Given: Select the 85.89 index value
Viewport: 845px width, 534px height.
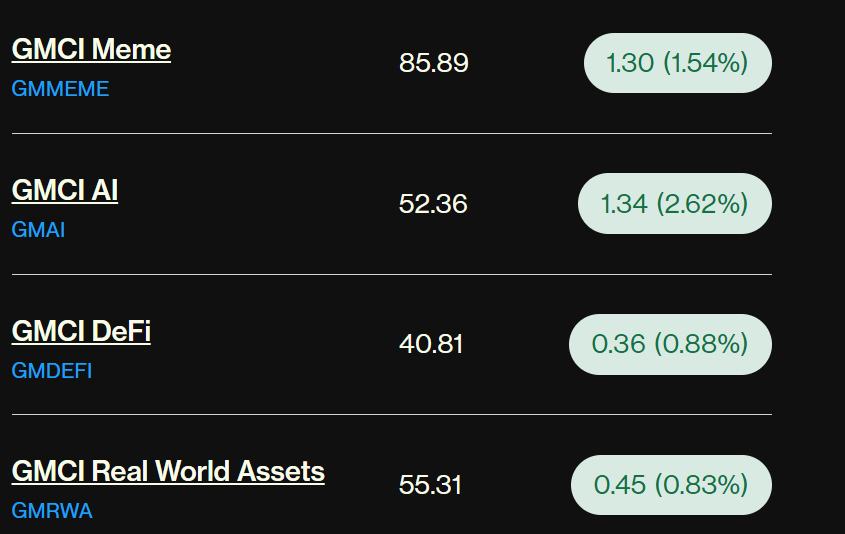Looking at the screenshot, I should point(434,63).
